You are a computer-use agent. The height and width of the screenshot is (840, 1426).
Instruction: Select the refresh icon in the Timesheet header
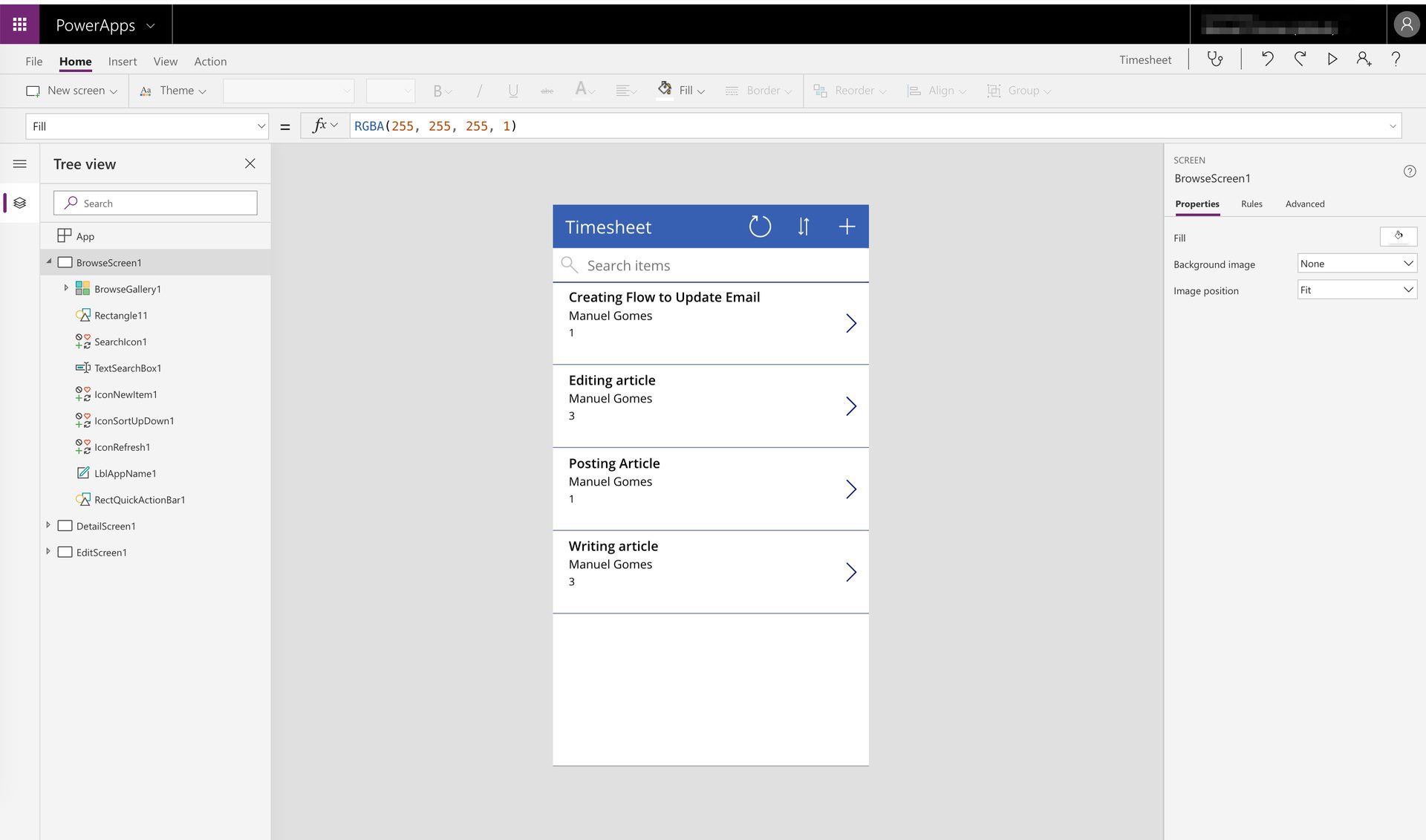click(x=759, y=227)
